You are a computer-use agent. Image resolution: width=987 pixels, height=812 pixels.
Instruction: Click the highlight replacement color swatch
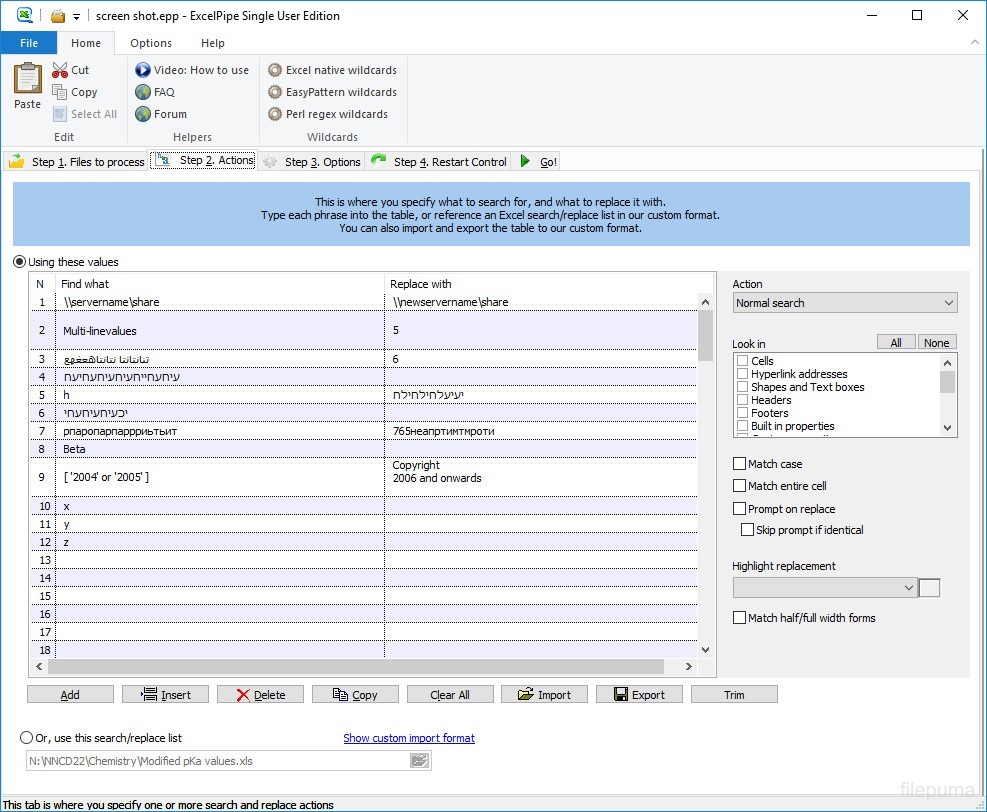coord(929,588)
